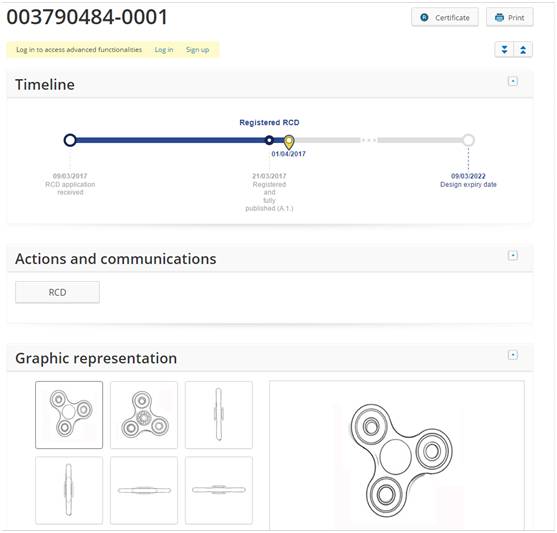Open fourth thumbnail vertical side view lower row
This screenshot has width=557, height=533.
69,490
